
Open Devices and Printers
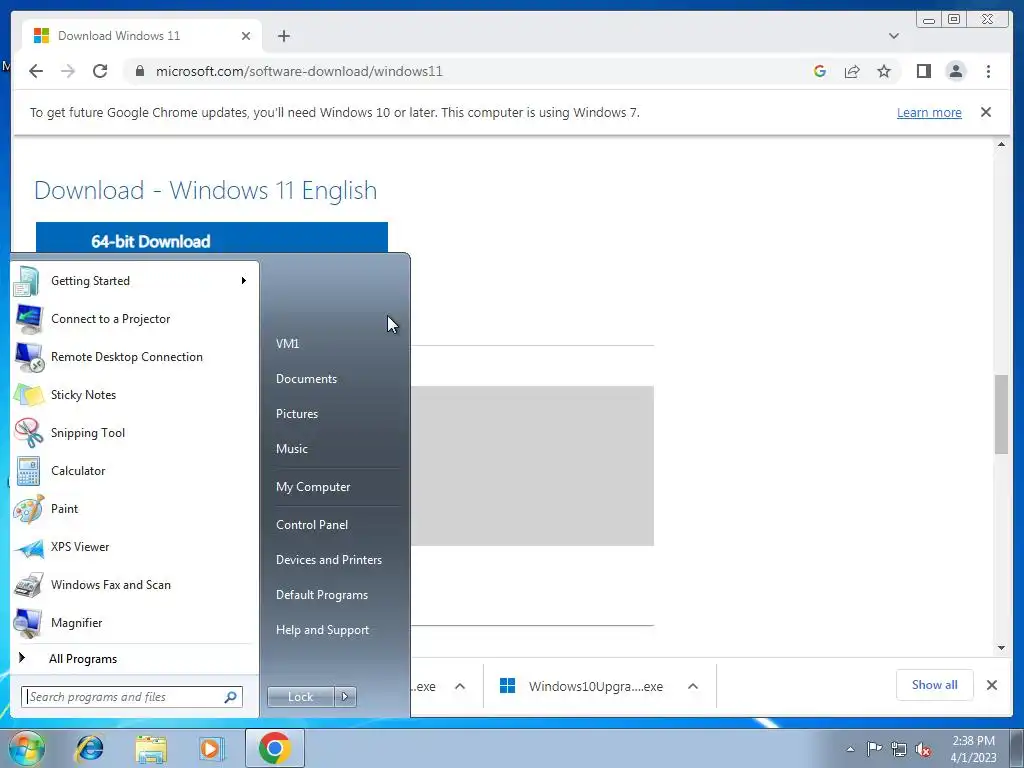328,560
